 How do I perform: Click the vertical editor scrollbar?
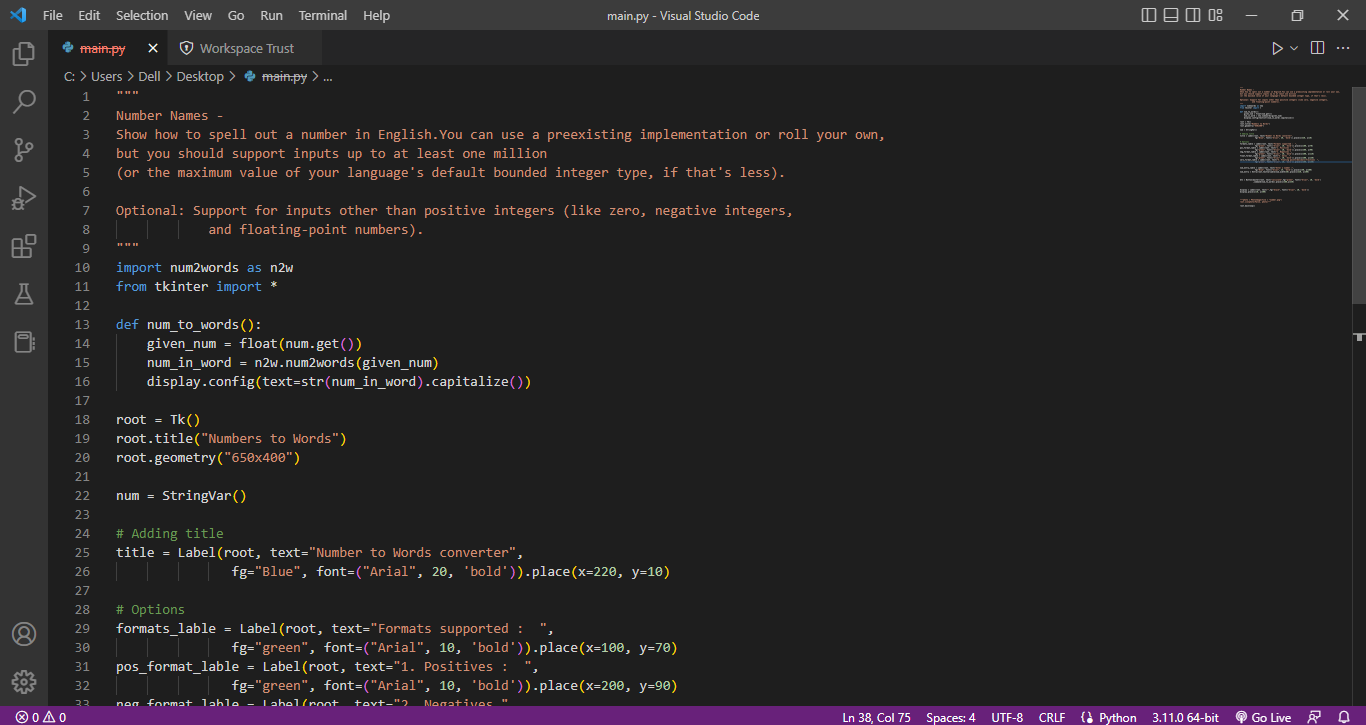[x=1359, y=194]
